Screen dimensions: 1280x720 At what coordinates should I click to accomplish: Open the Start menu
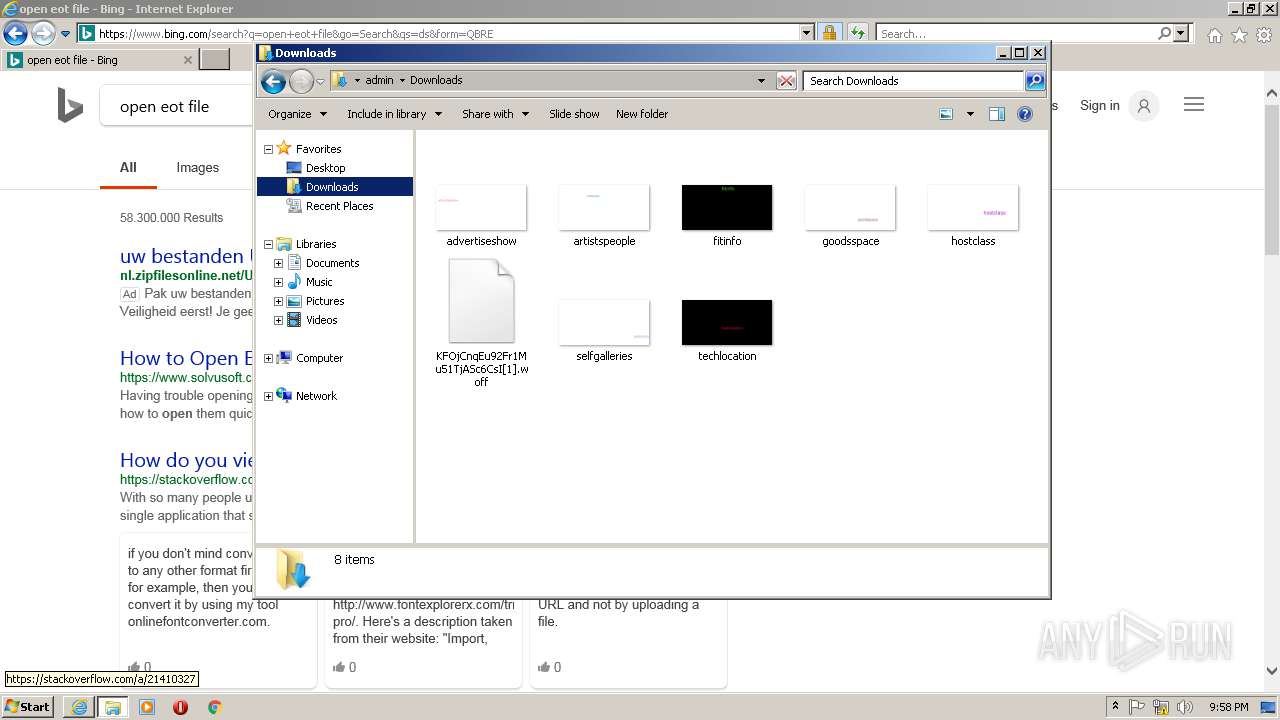click(x=27, y=707)
